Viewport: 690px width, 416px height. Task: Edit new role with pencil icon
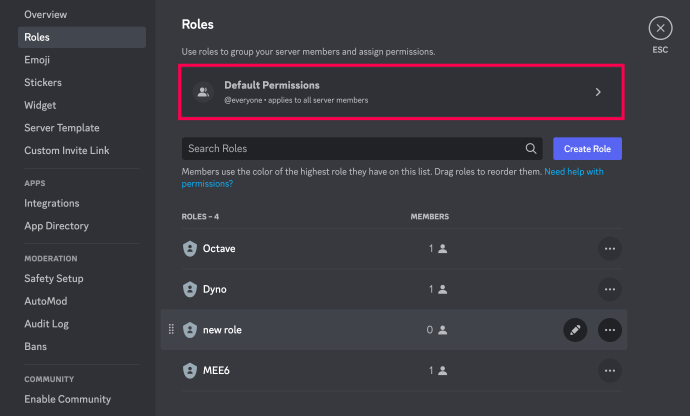tap(575, 330)
